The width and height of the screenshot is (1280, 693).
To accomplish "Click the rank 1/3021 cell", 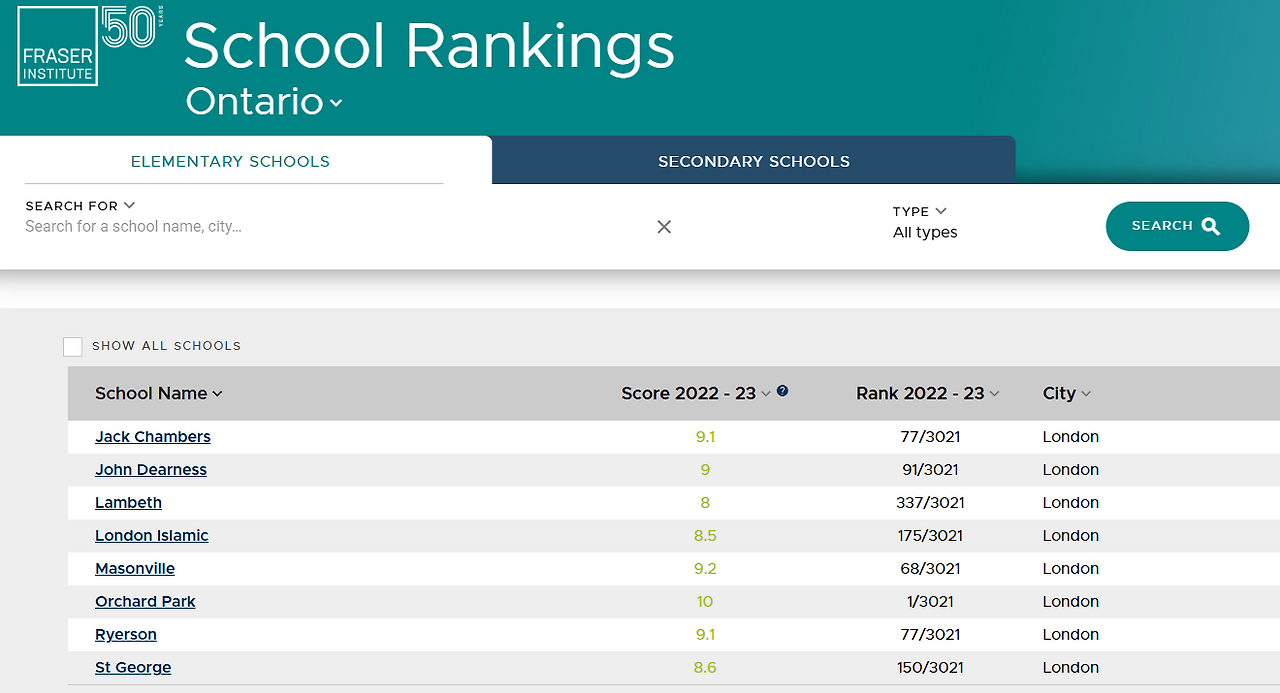I will 930,602.
